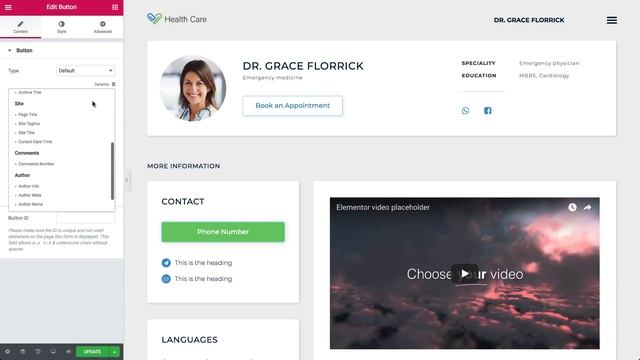Select the Current Date Time dynamic tag
640x360 pixels.
click(35, 142)
